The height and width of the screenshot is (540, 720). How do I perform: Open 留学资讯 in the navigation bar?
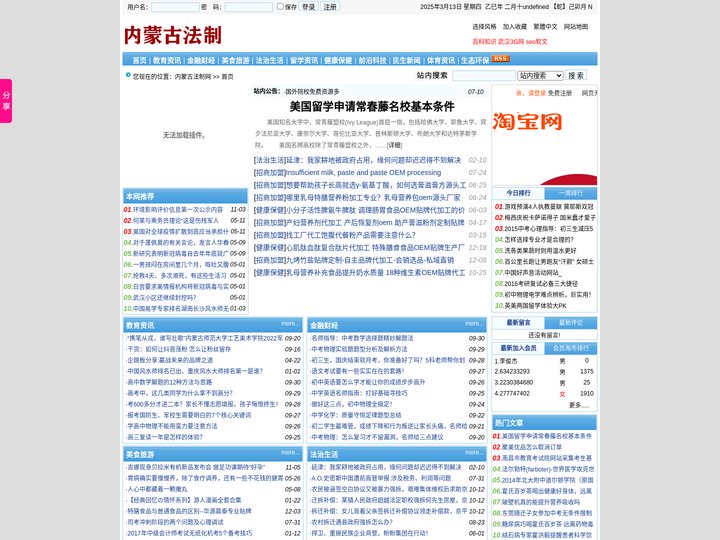[x=304, y=60]
